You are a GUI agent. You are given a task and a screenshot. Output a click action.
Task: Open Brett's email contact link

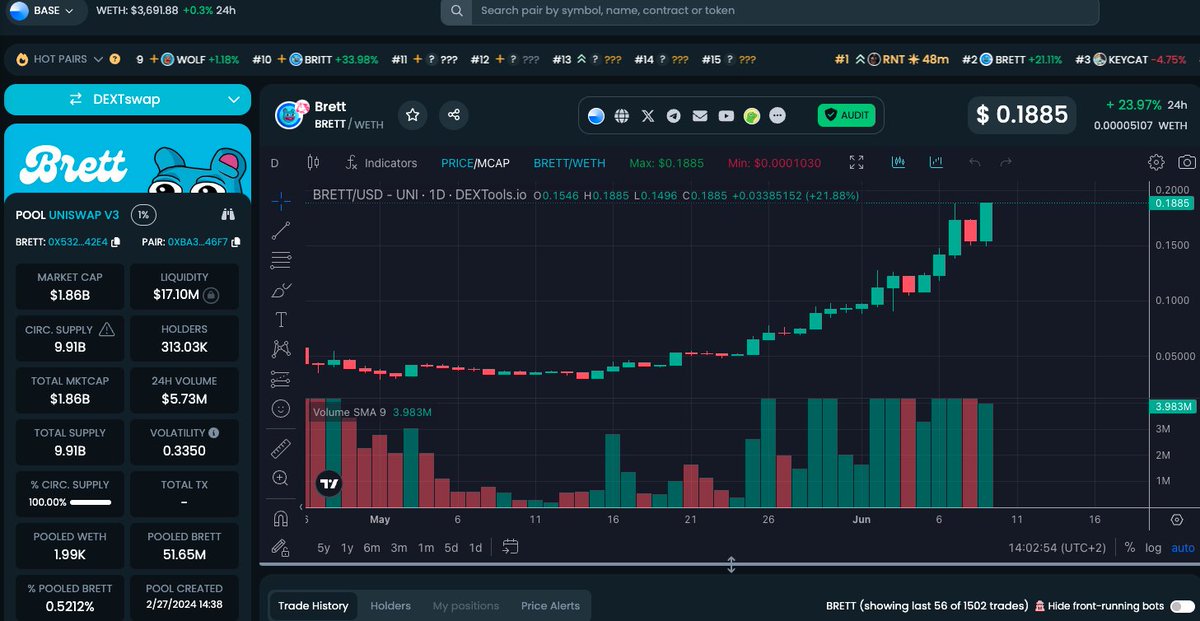[700, 116]
